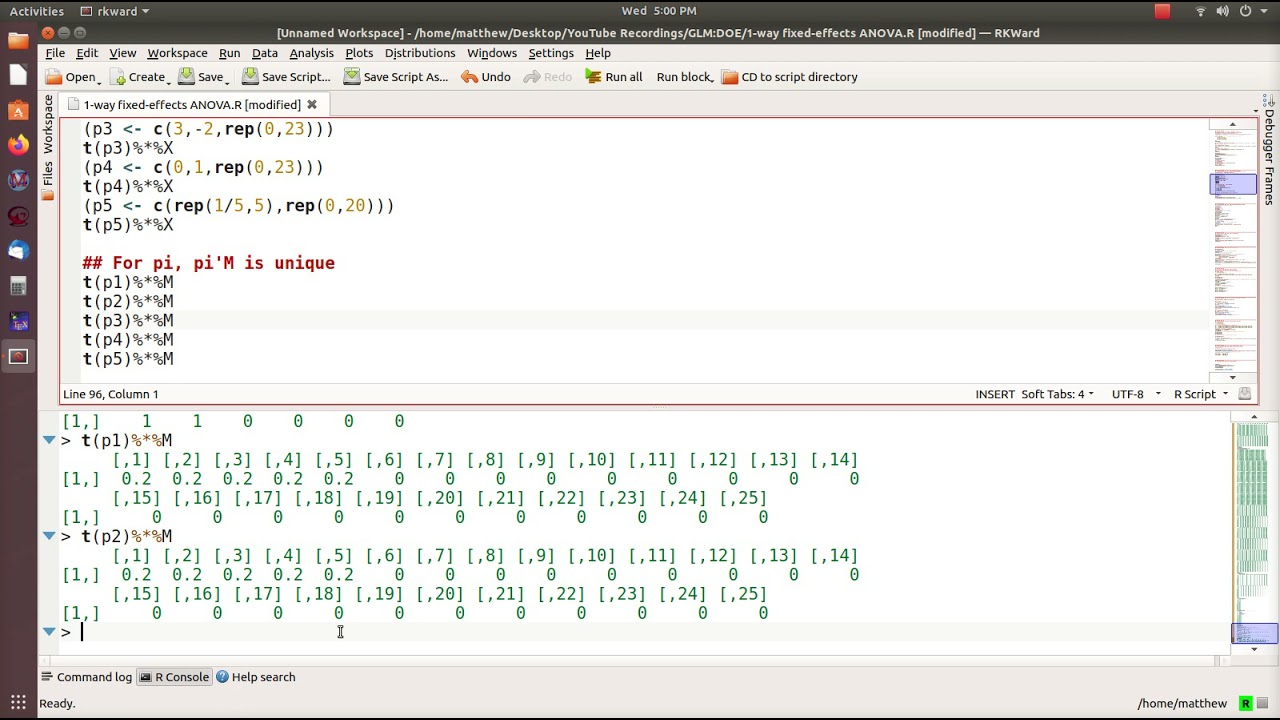This screenshot has width=1280, height=720.
Task: Open the Workspace side panel
Action: (x=47, y=124)
